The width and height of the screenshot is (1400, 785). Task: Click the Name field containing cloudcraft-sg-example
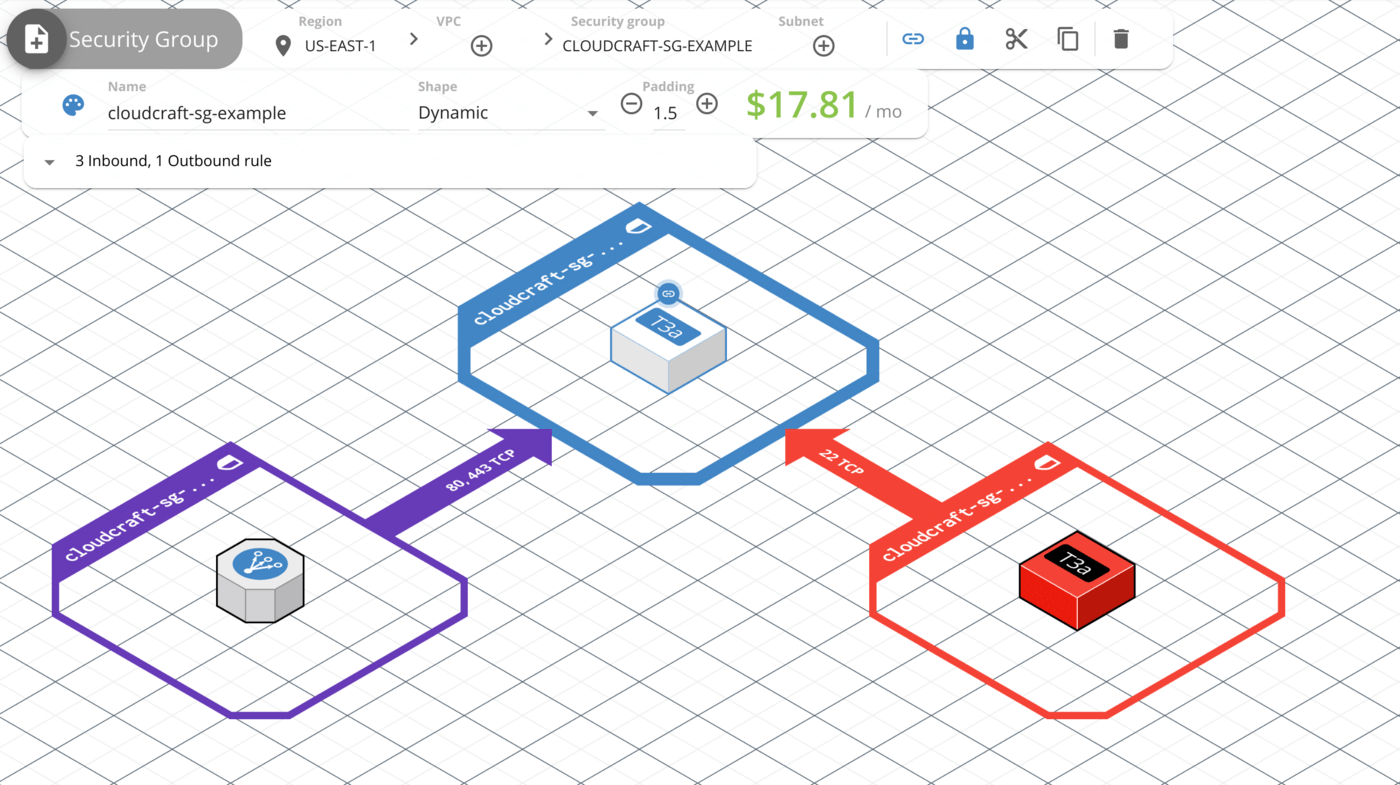point(257,113)
